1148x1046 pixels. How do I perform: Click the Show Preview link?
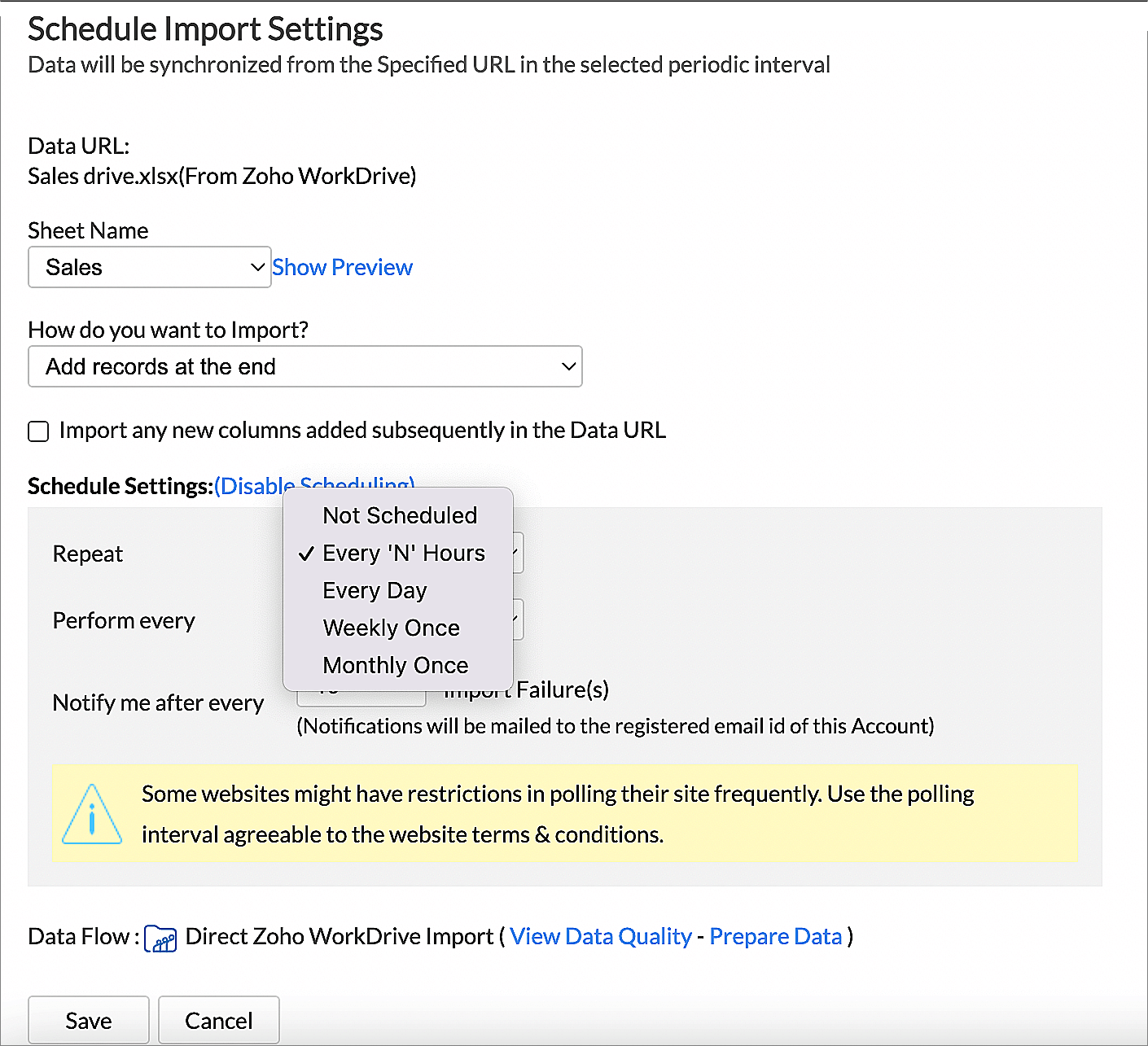coord(342,267)
